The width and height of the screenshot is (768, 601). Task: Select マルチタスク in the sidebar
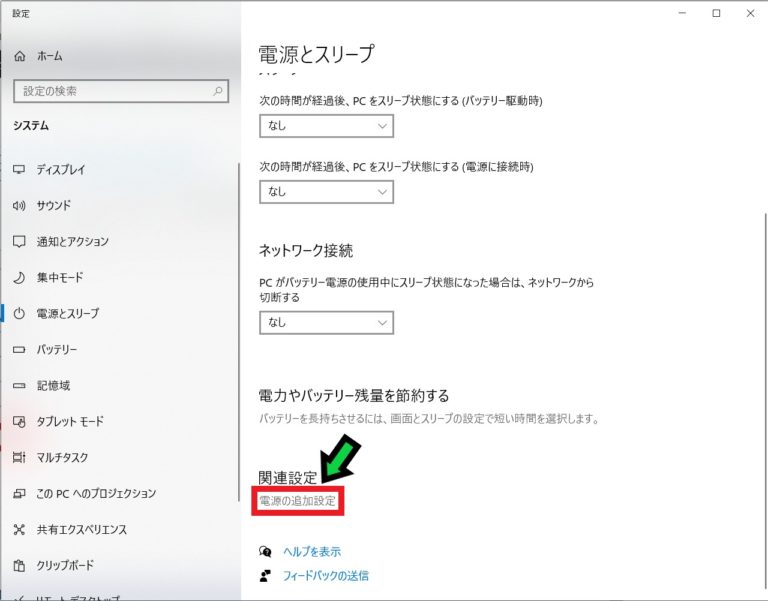[62, 458]
